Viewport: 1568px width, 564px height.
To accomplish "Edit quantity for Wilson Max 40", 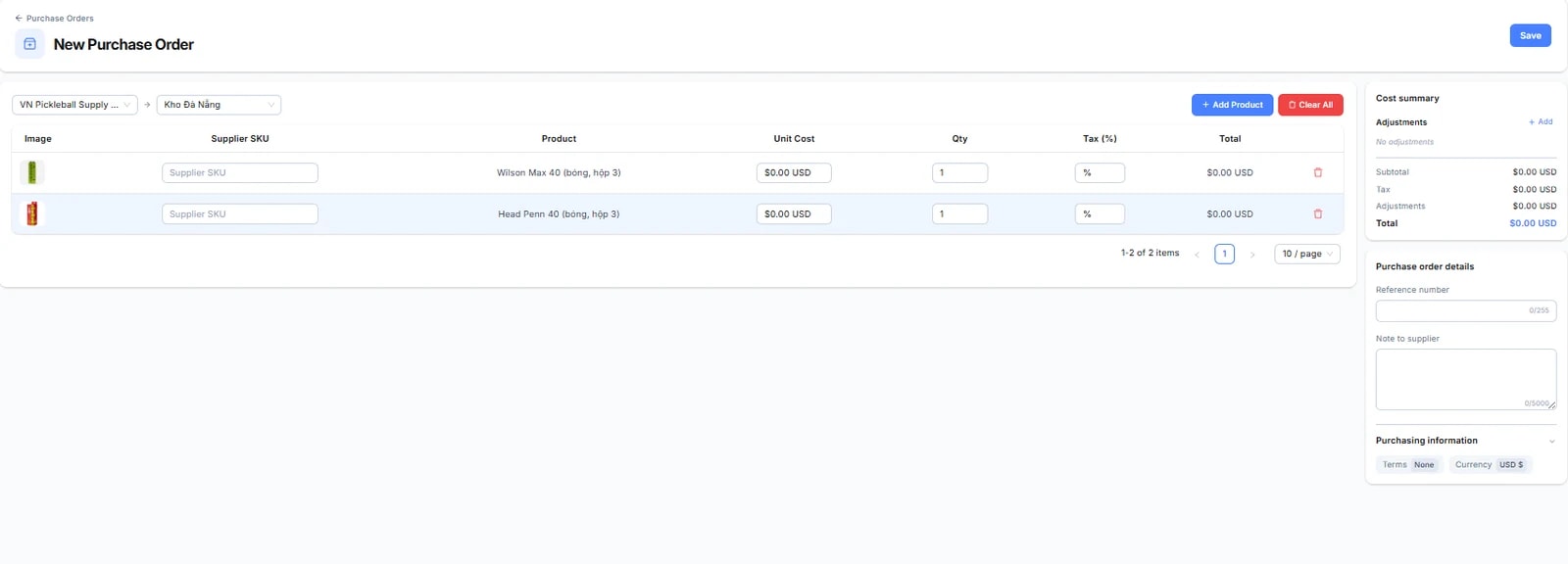I will [959, 172].
